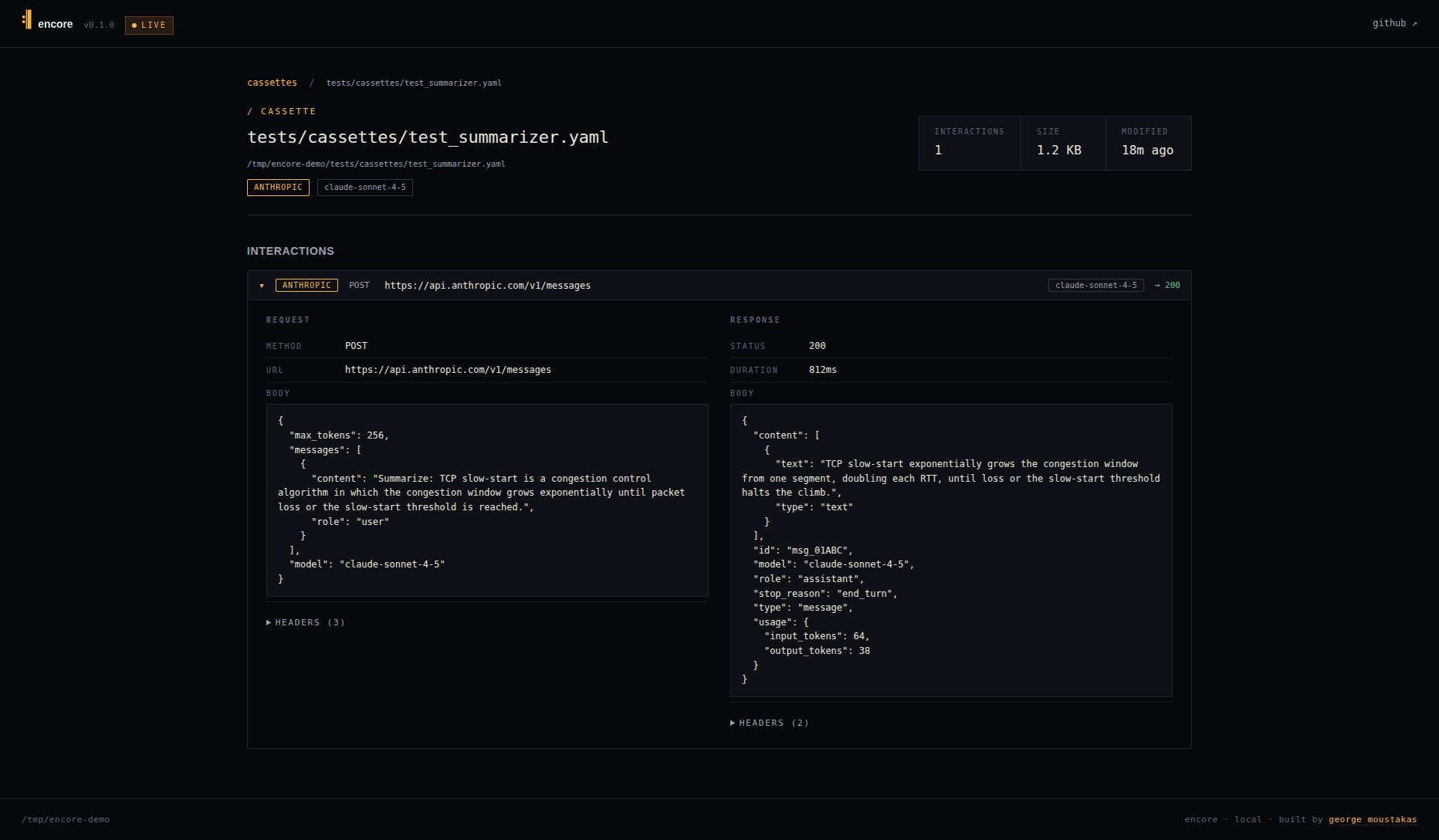
Task: Click claude-sonnet-4-5 tag under cassette title
Action: [x=365, y=188]
